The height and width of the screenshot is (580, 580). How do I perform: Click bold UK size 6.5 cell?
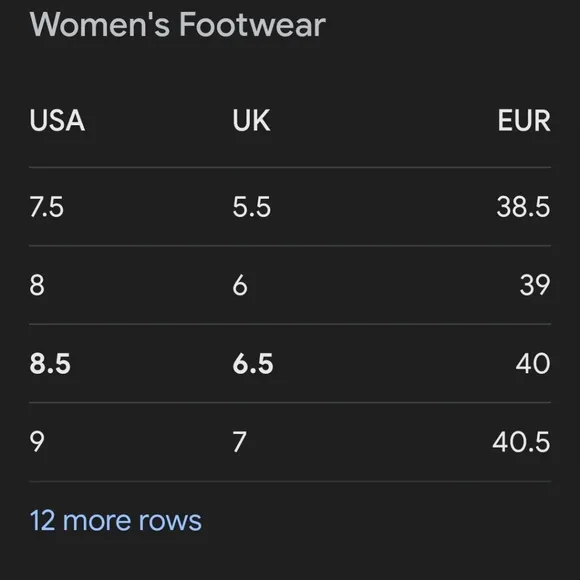pyautogui.click(x=253, y=364)
